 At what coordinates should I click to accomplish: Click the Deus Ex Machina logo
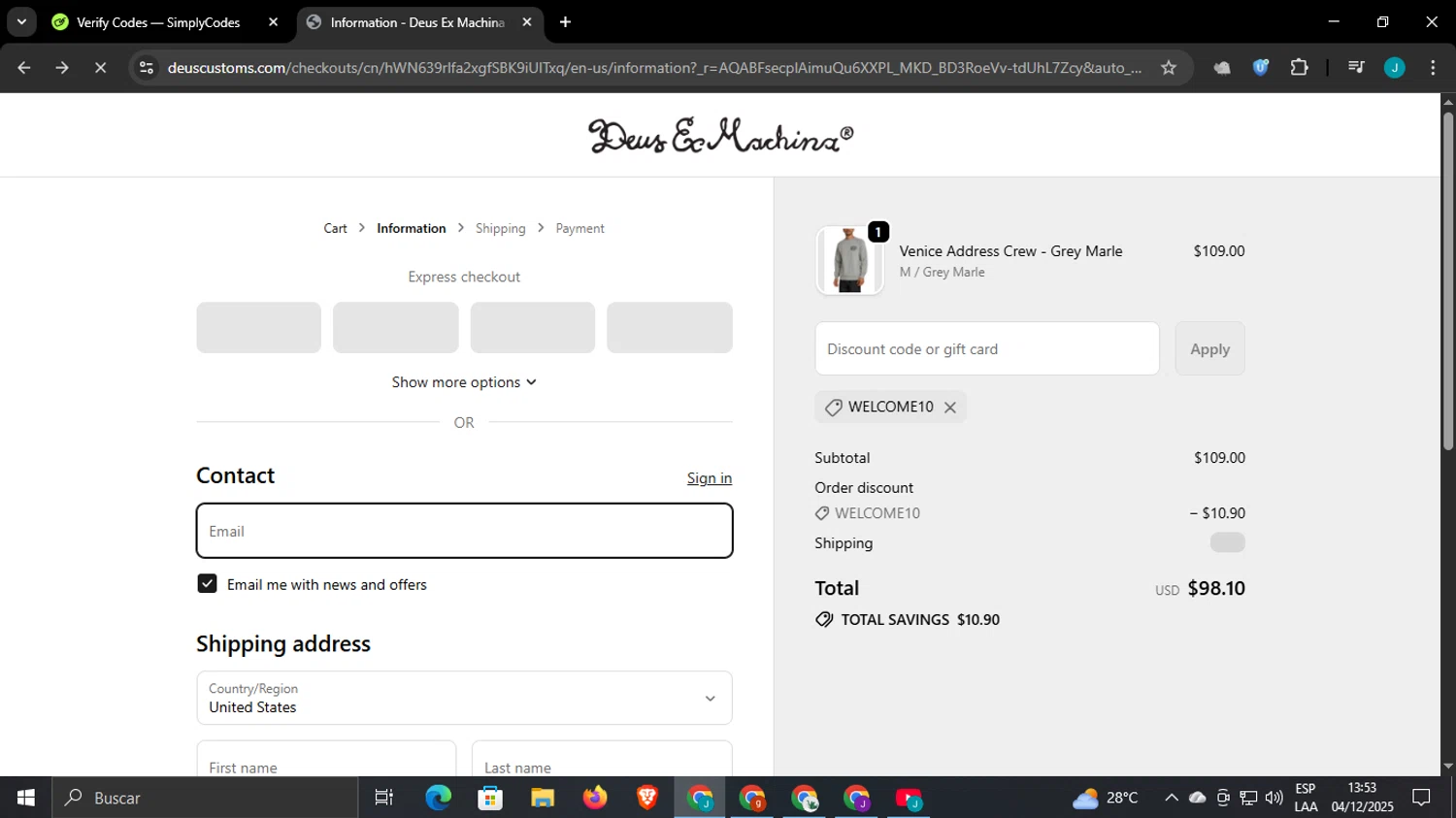coord(721,136)
